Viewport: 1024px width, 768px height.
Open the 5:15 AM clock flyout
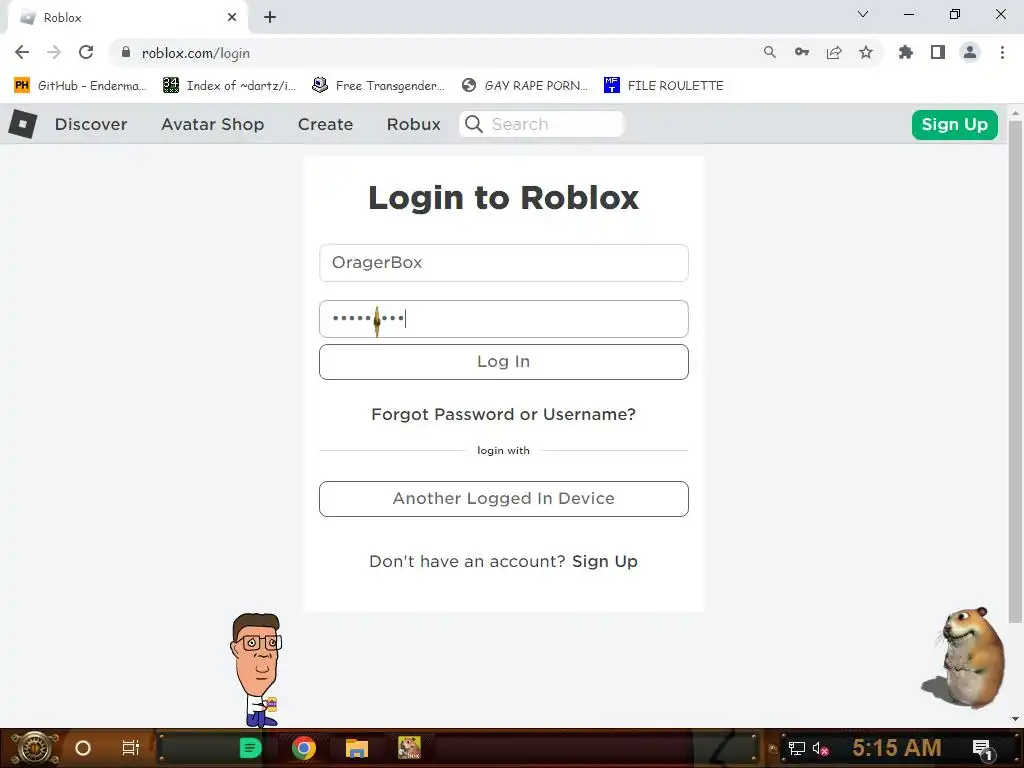[897, 748]
